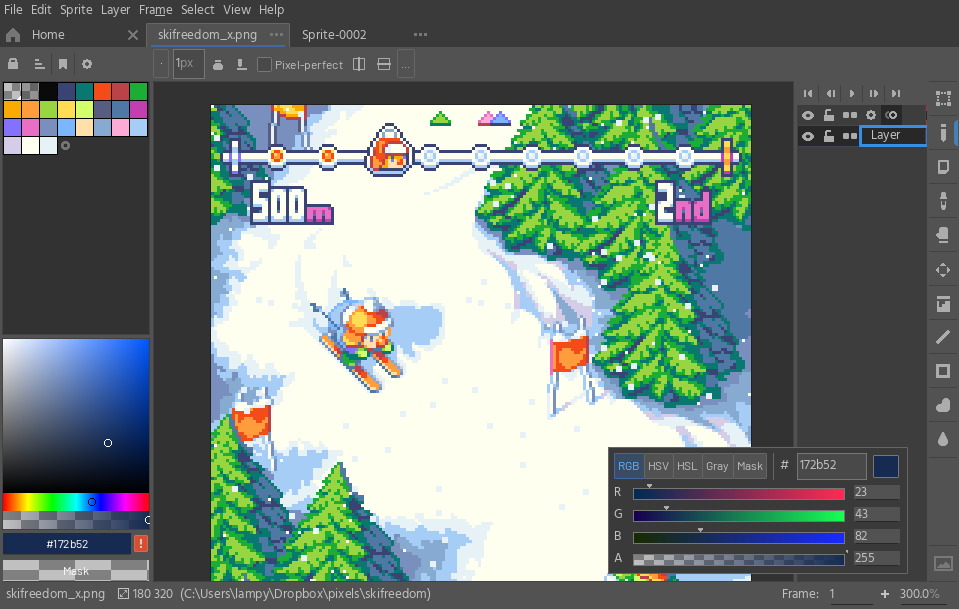Viewport: 959px width, 609px height.
Task: Select the Rectangular Marquee tool
Action: [942, 98]
